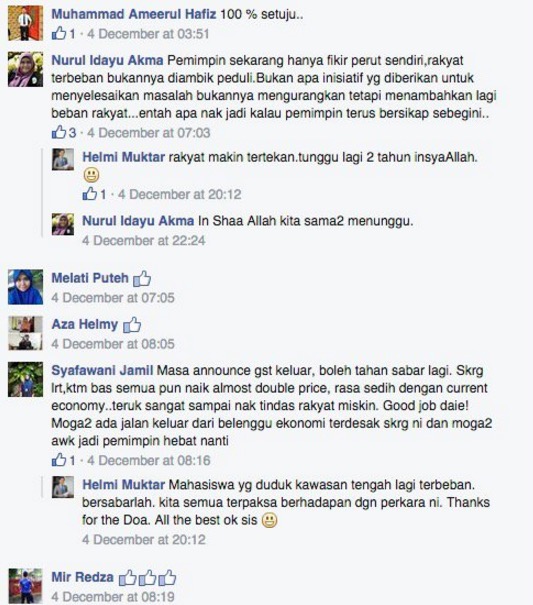Click smiley emoji in Helmi Muktar's first reply
This screenshot has width=533, height=605.
click(91, 175)
